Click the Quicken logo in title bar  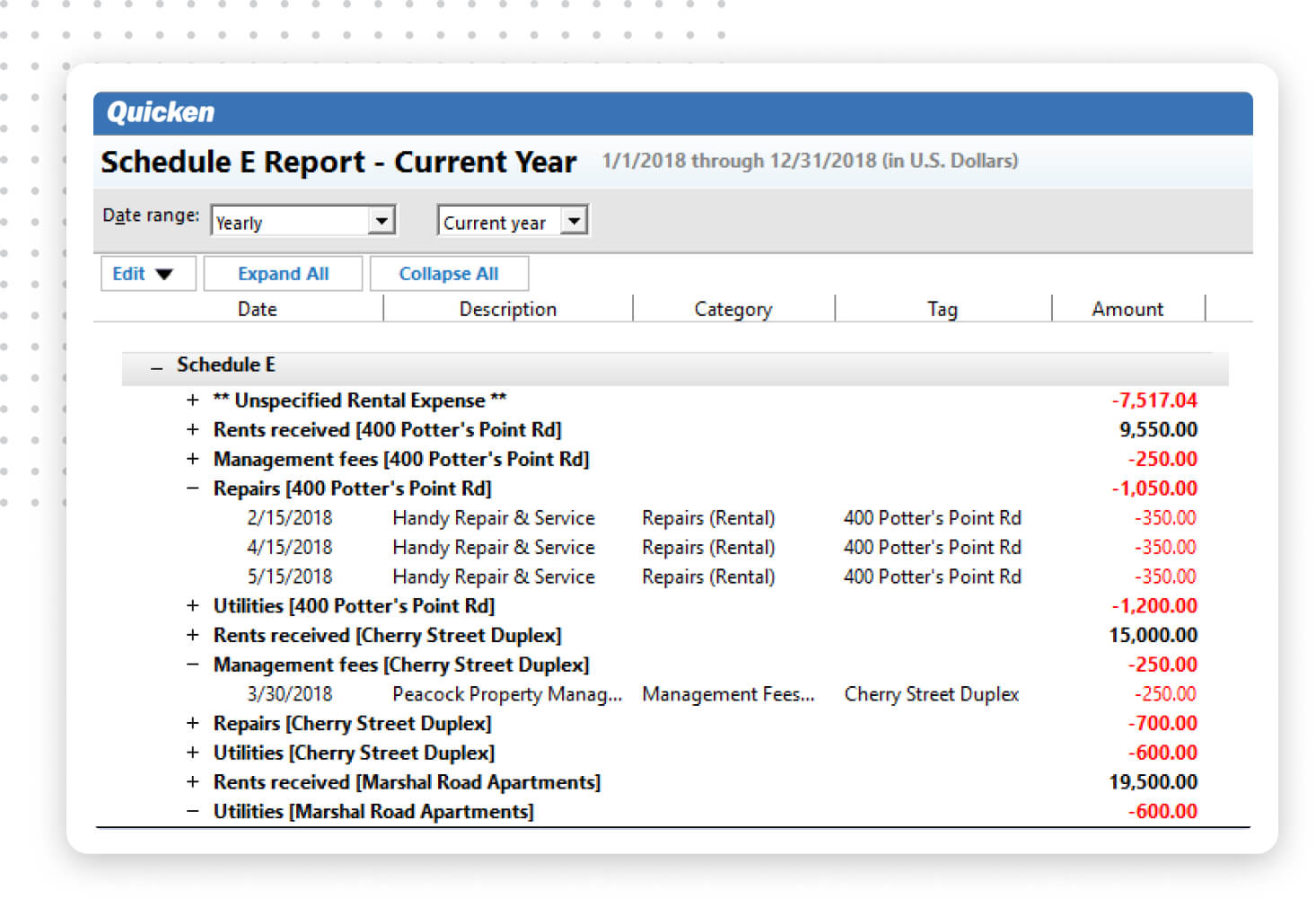(161, 112)
